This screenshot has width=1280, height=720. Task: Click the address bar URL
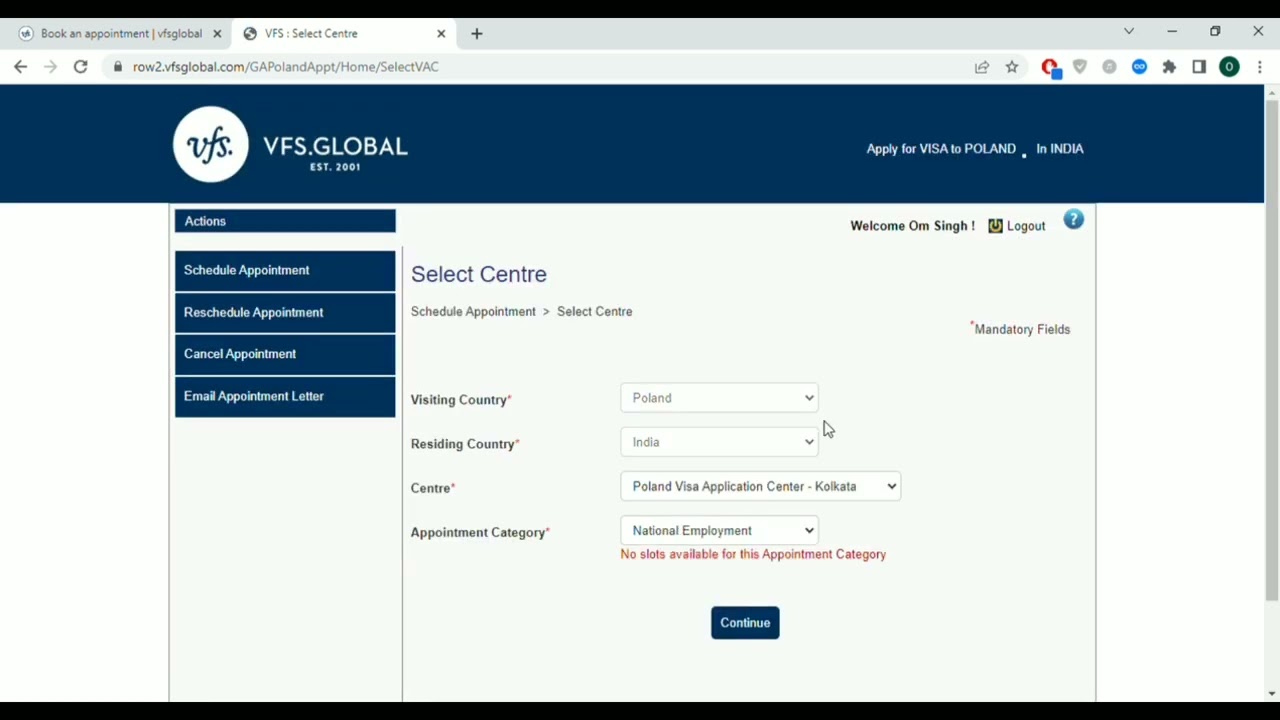tap(286, 67)
